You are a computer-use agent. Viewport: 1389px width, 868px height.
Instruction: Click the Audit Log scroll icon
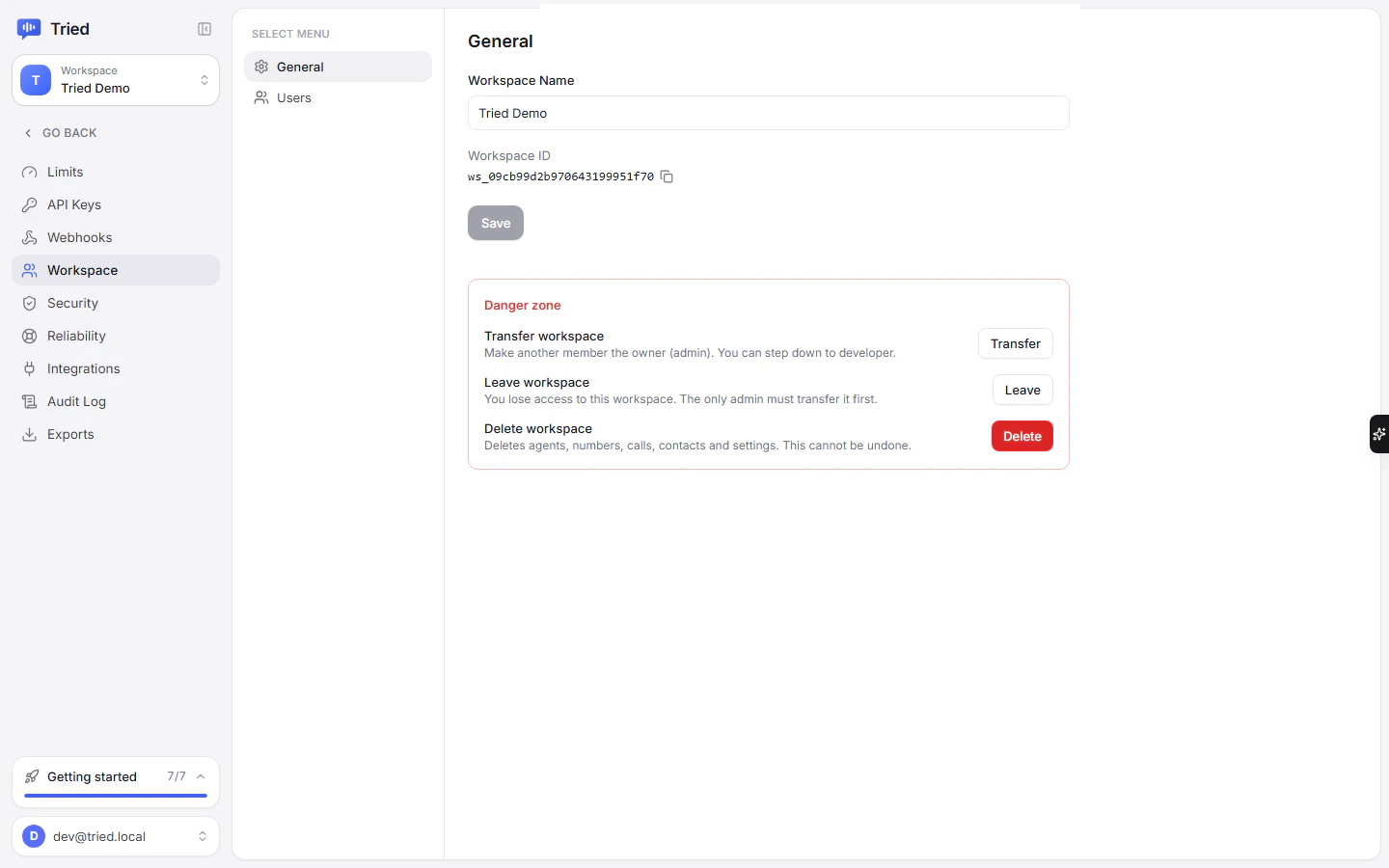[x=30, y=401]
